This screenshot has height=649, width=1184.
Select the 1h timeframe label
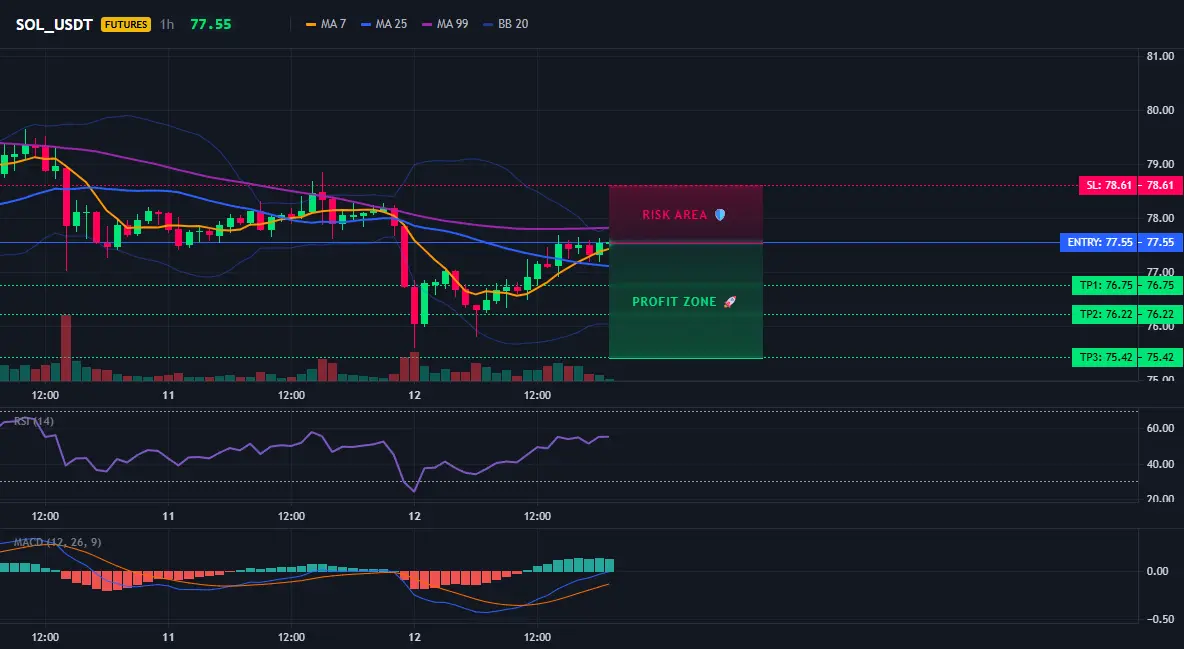point(167,24)
